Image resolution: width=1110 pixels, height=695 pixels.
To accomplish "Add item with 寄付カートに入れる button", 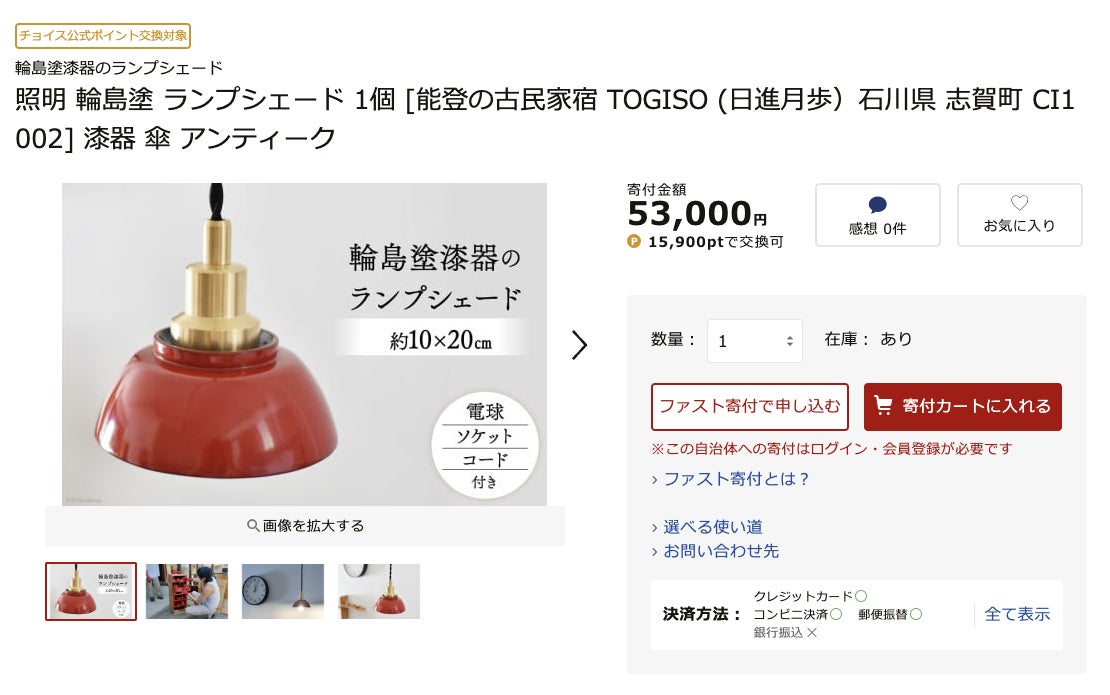I will [x=963, y=407].
